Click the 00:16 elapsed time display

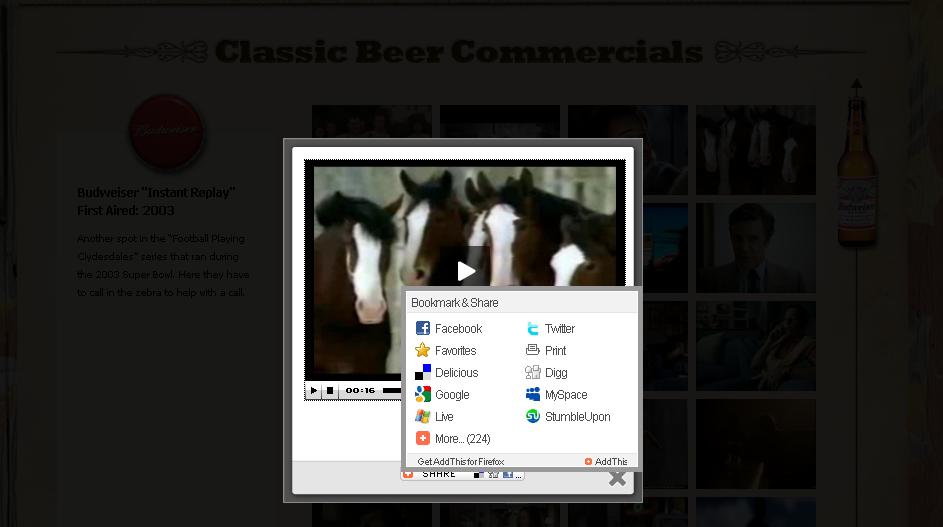(360, 390)
